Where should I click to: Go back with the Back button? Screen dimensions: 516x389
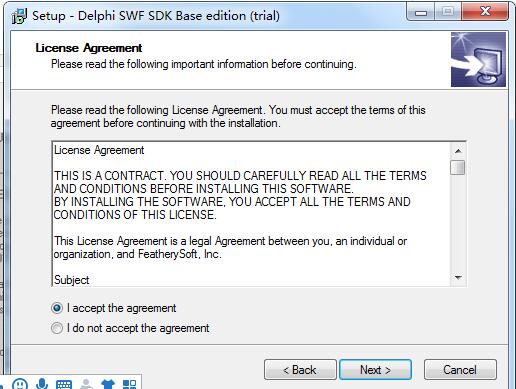pos(300,370)
